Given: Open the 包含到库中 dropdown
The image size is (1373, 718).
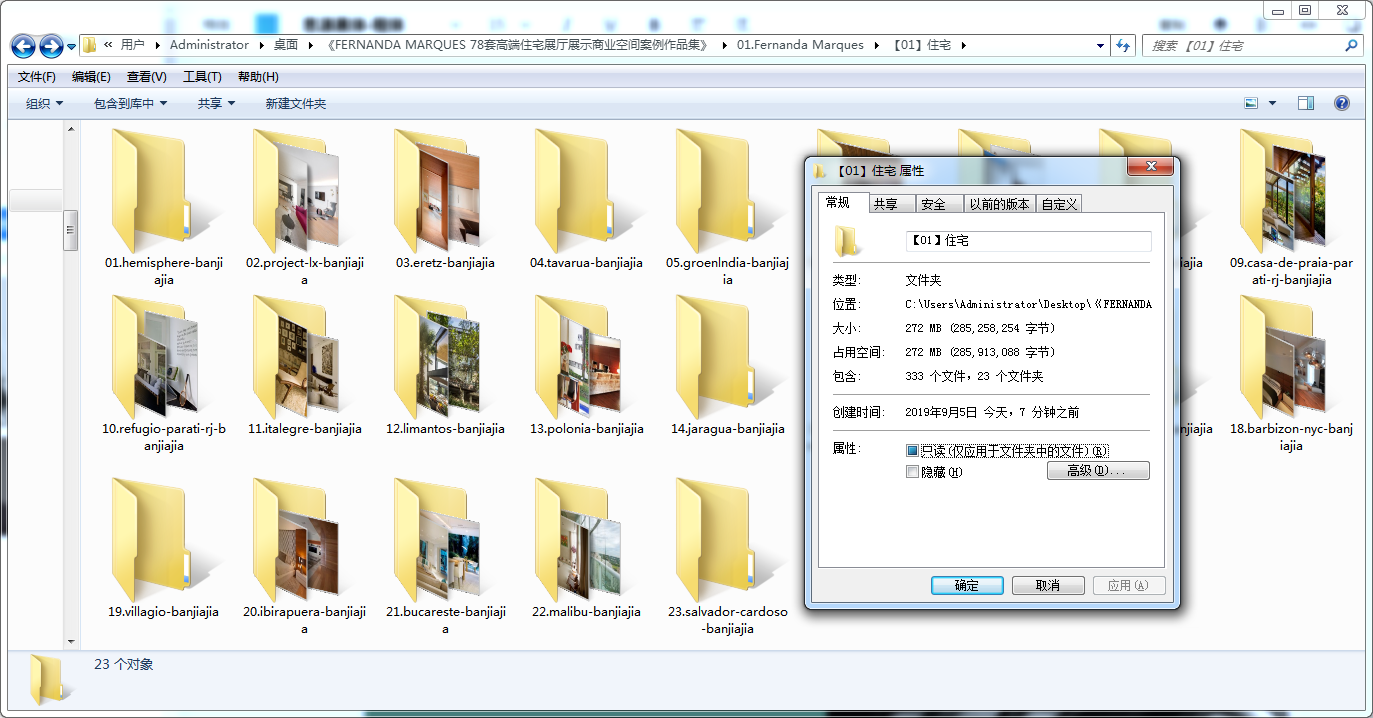Looking at the screenshot, I should pyautogui.click(x=130, y=103).
